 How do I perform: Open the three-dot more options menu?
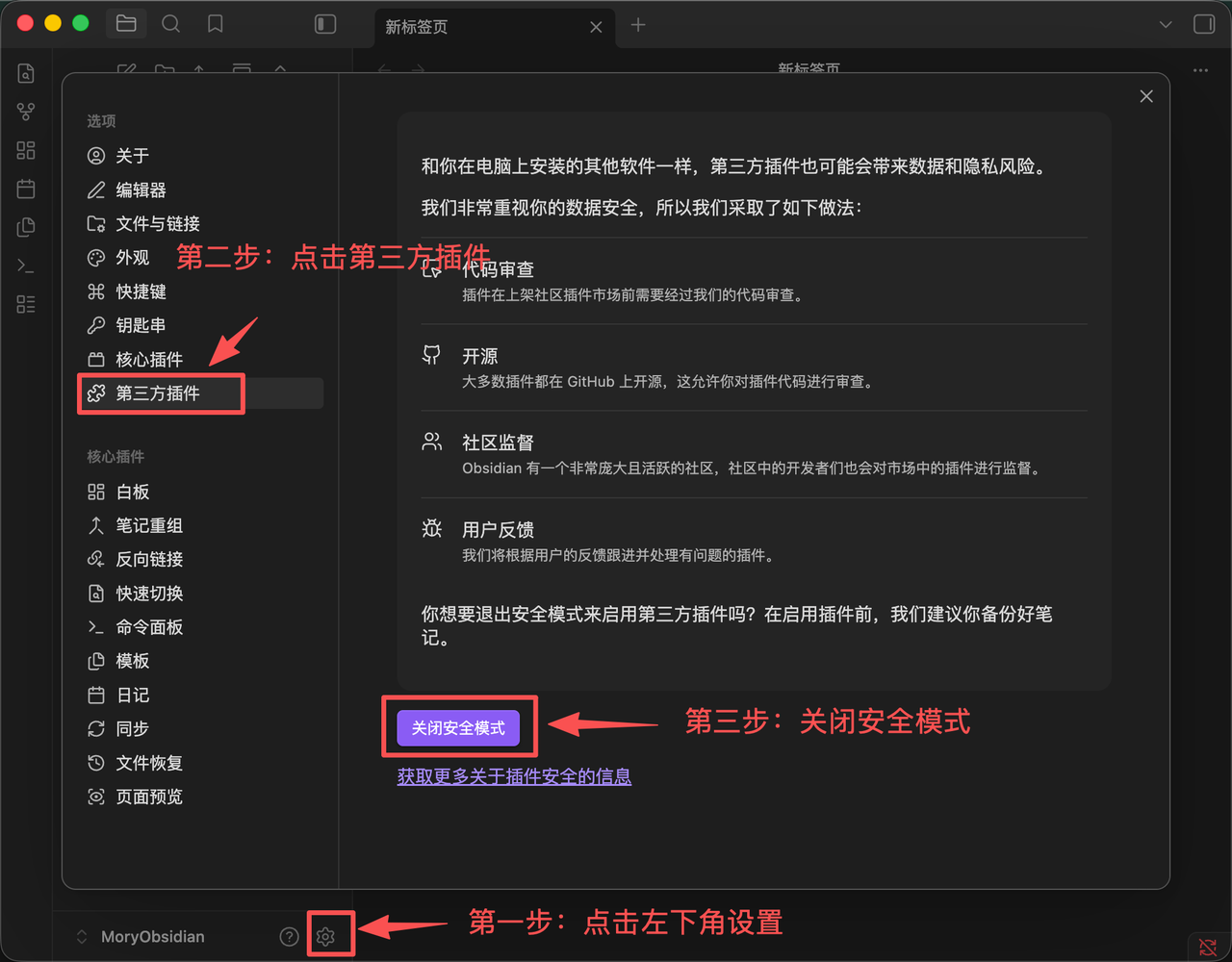[x=1200, y=70]
